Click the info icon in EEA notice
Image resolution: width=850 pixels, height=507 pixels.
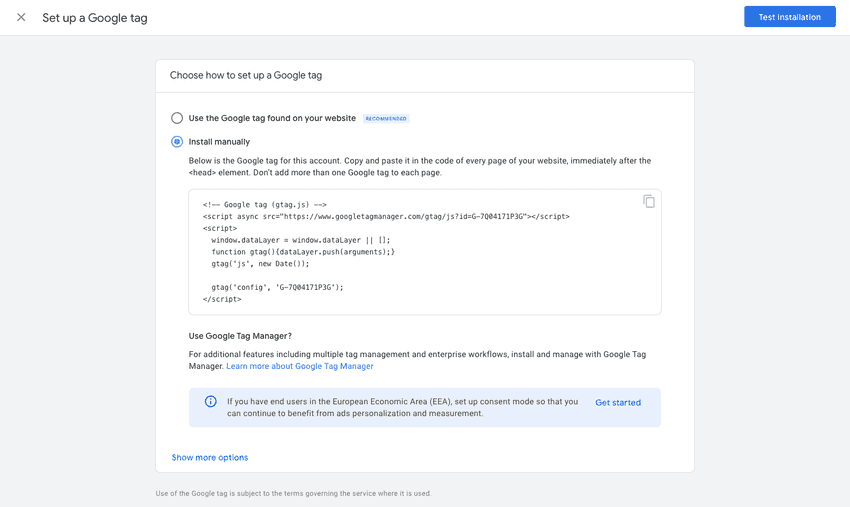click(210, 401)
